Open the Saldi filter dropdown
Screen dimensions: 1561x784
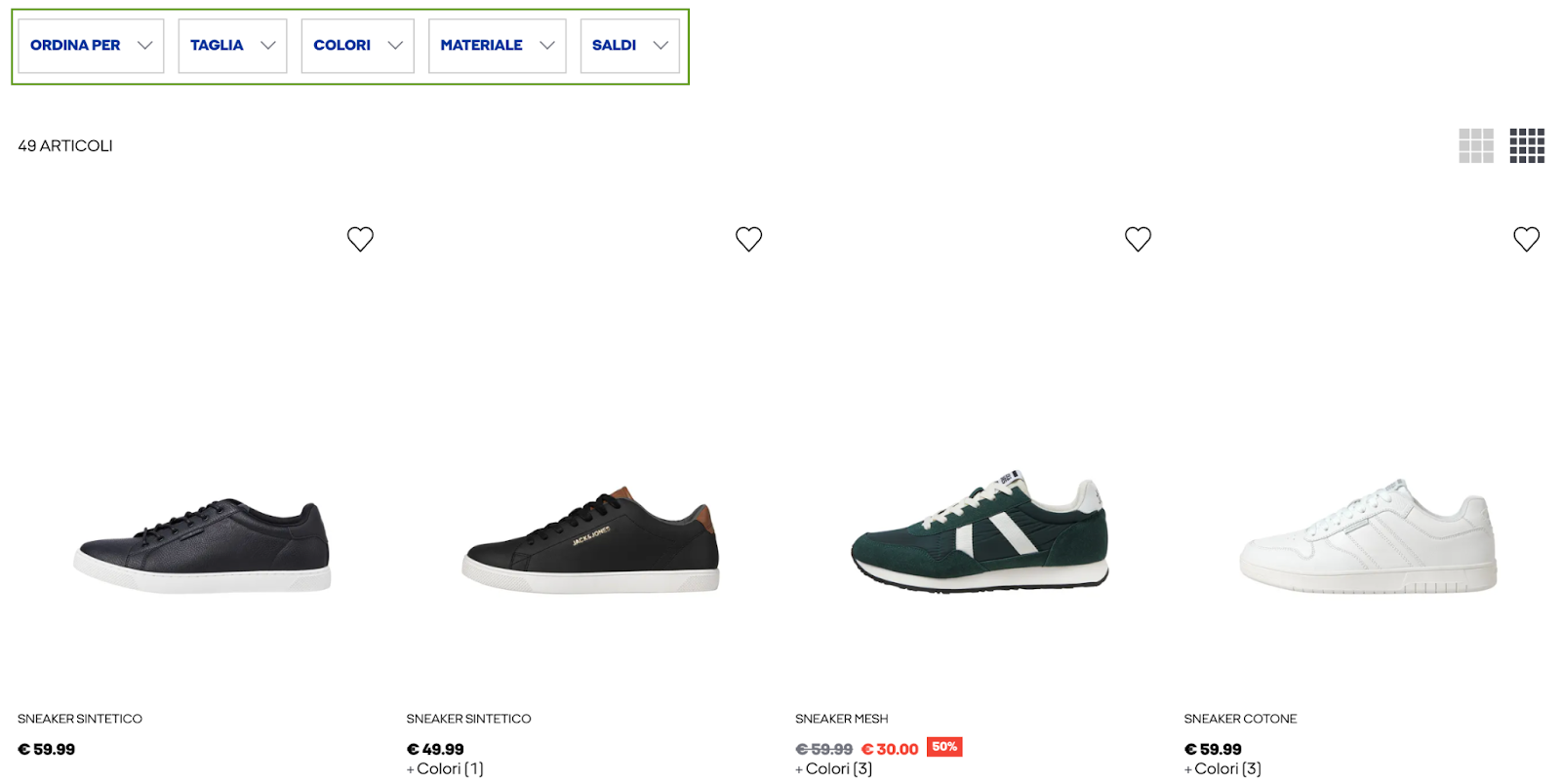pyautogui.click(x=629, y=46)
